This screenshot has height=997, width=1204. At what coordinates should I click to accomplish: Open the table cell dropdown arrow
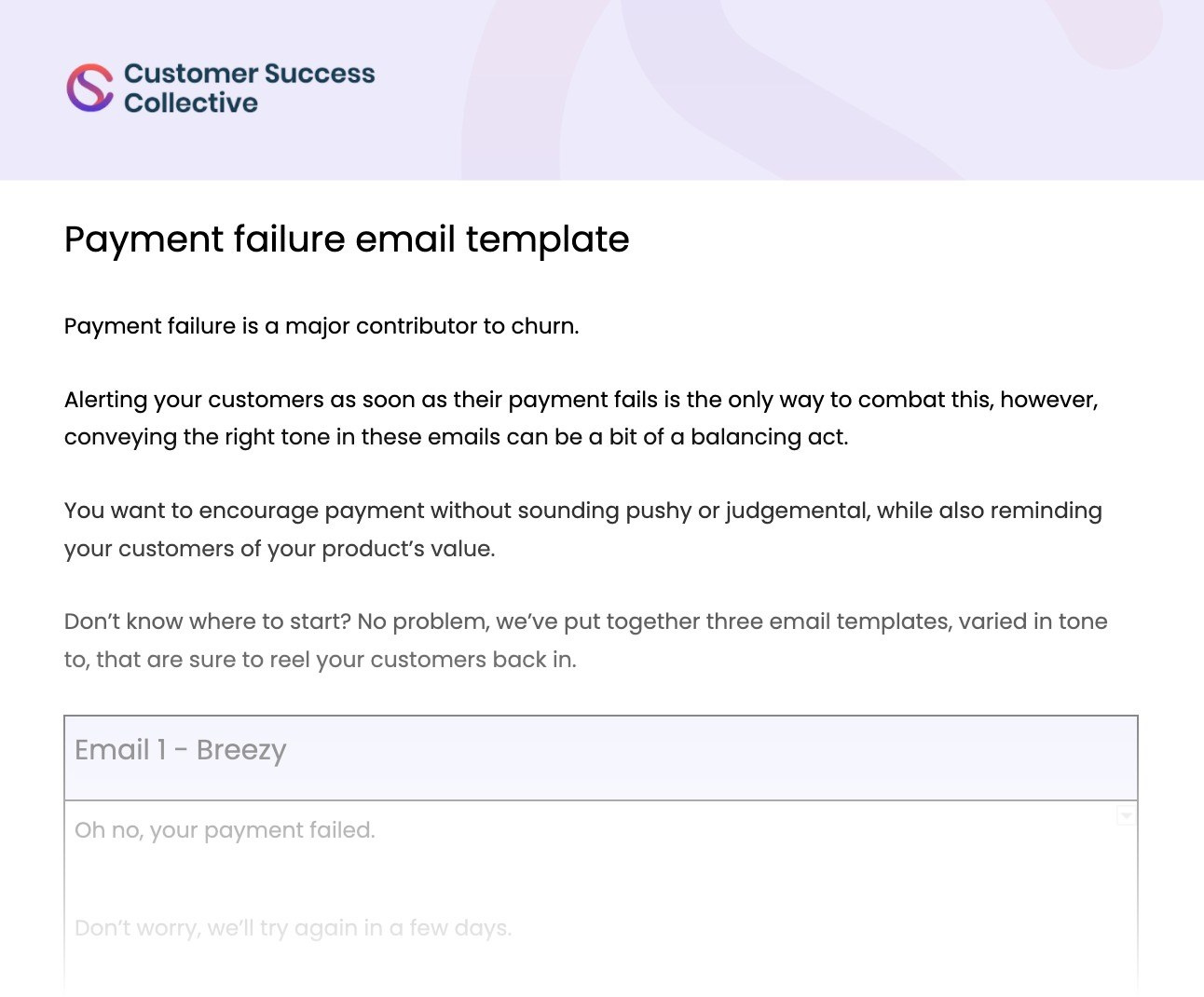[1126, 816]
